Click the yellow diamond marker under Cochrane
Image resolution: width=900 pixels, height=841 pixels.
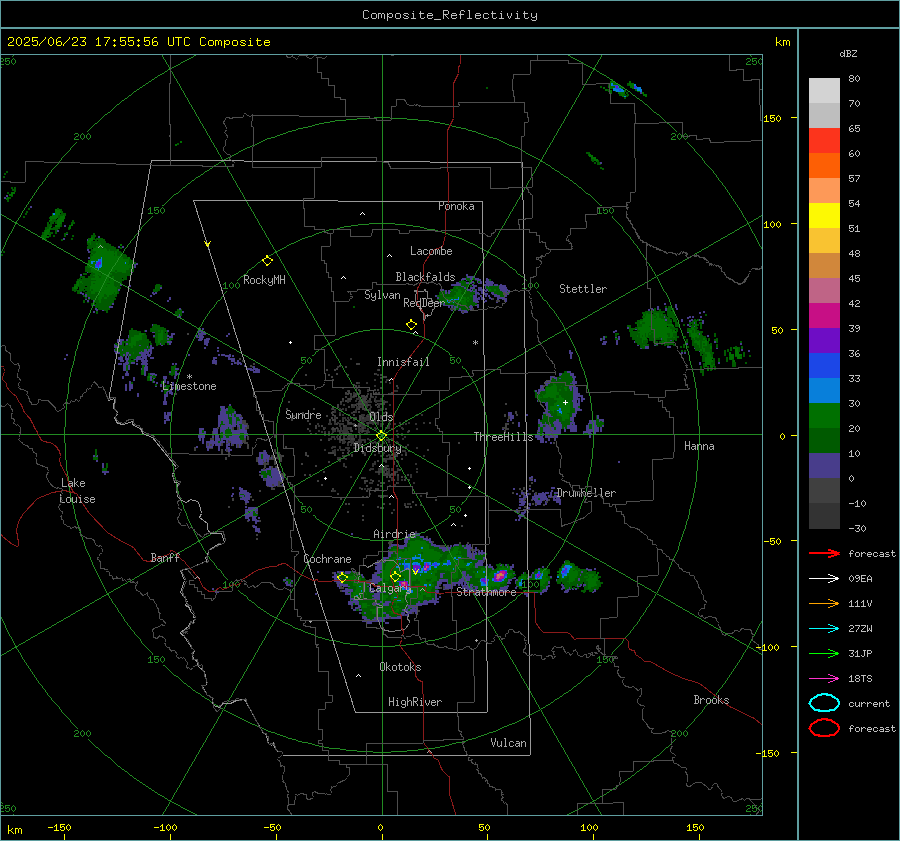pyautogui.click(x=342, y=577)
